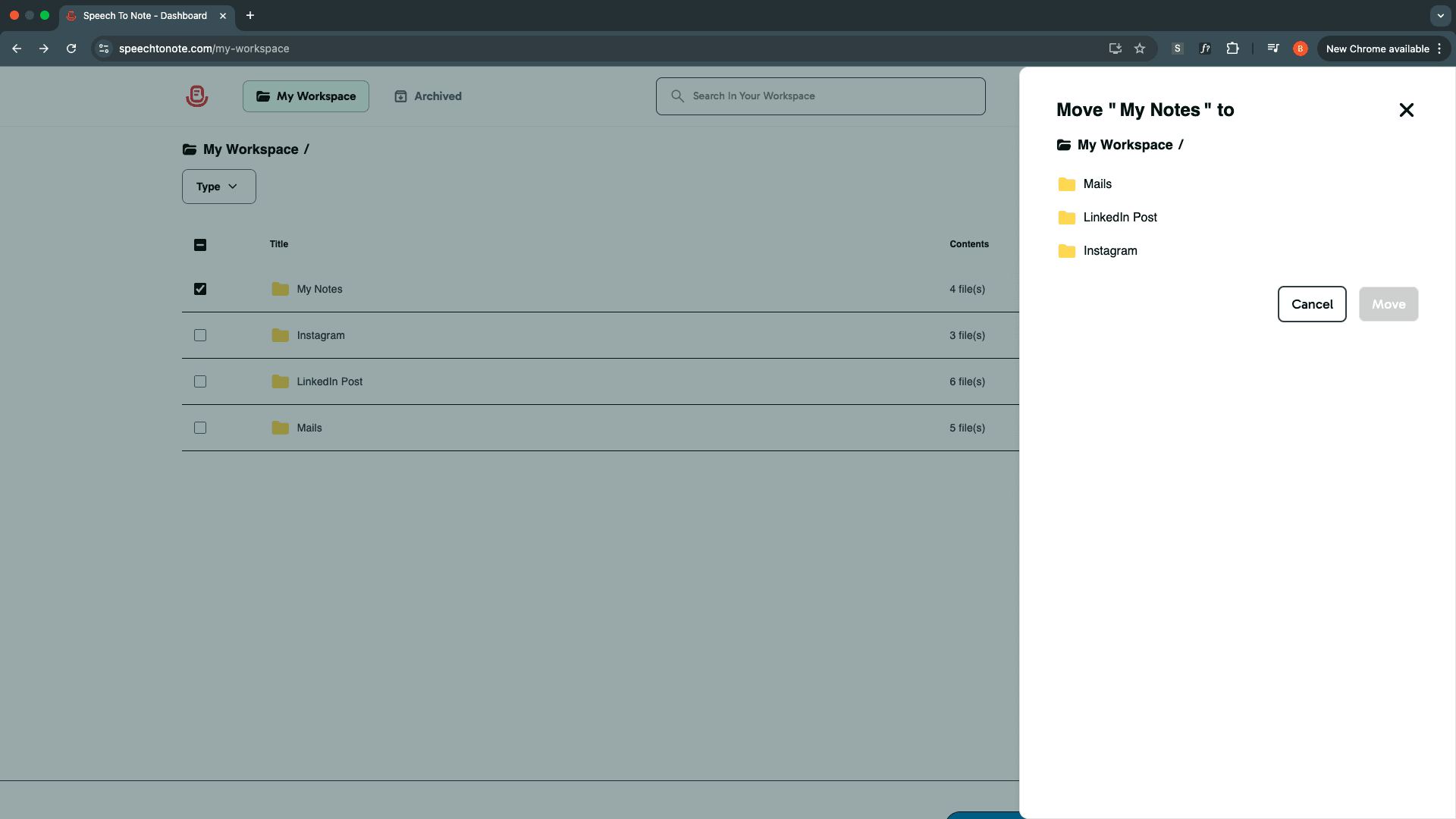Open the Chrome three-dot menu

pyautogui.click(x=1439, y=49)
